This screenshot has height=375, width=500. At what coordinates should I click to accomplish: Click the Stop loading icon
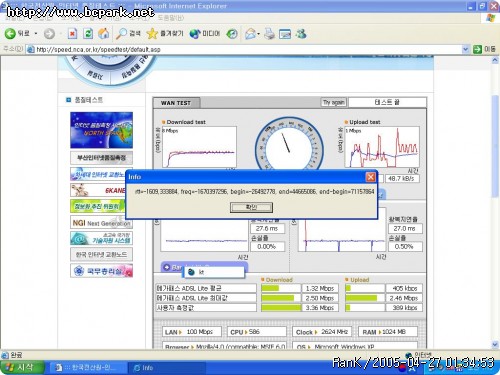coord(72,33)
